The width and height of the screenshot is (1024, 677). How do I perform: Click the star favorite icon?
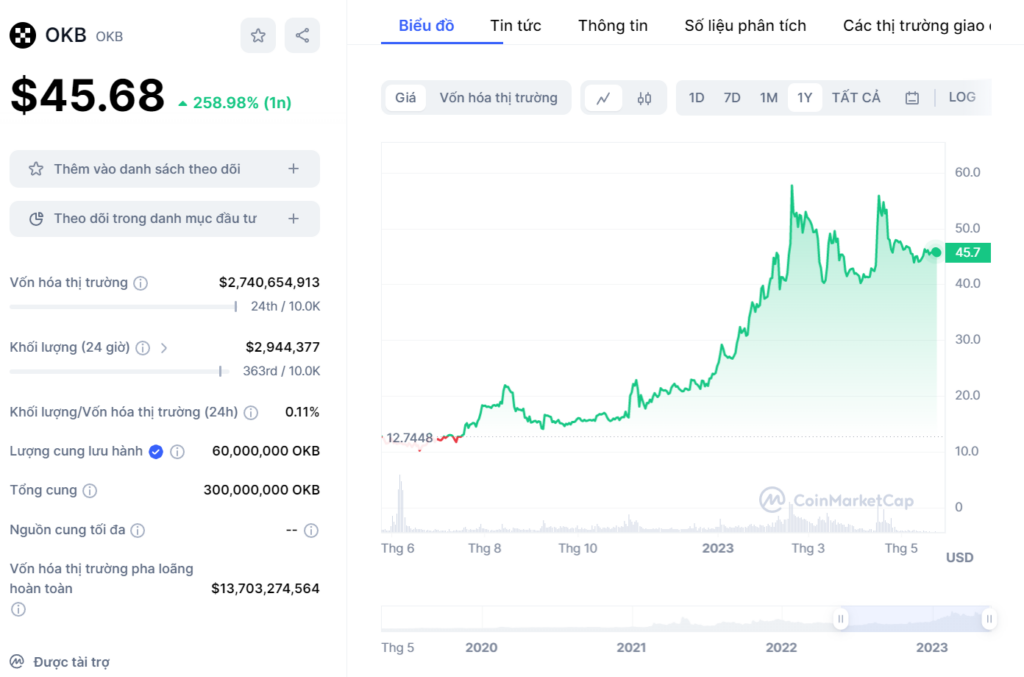258,36
